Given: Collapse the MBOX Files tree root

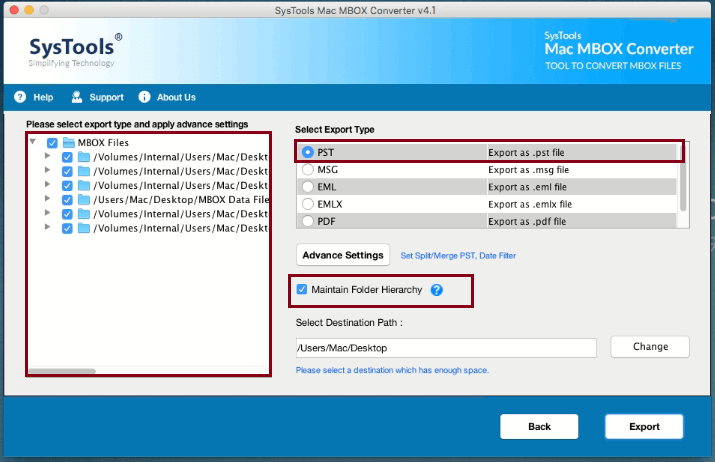Looking at the screenshot, I should pyautogui.click(x=34, y=142).
